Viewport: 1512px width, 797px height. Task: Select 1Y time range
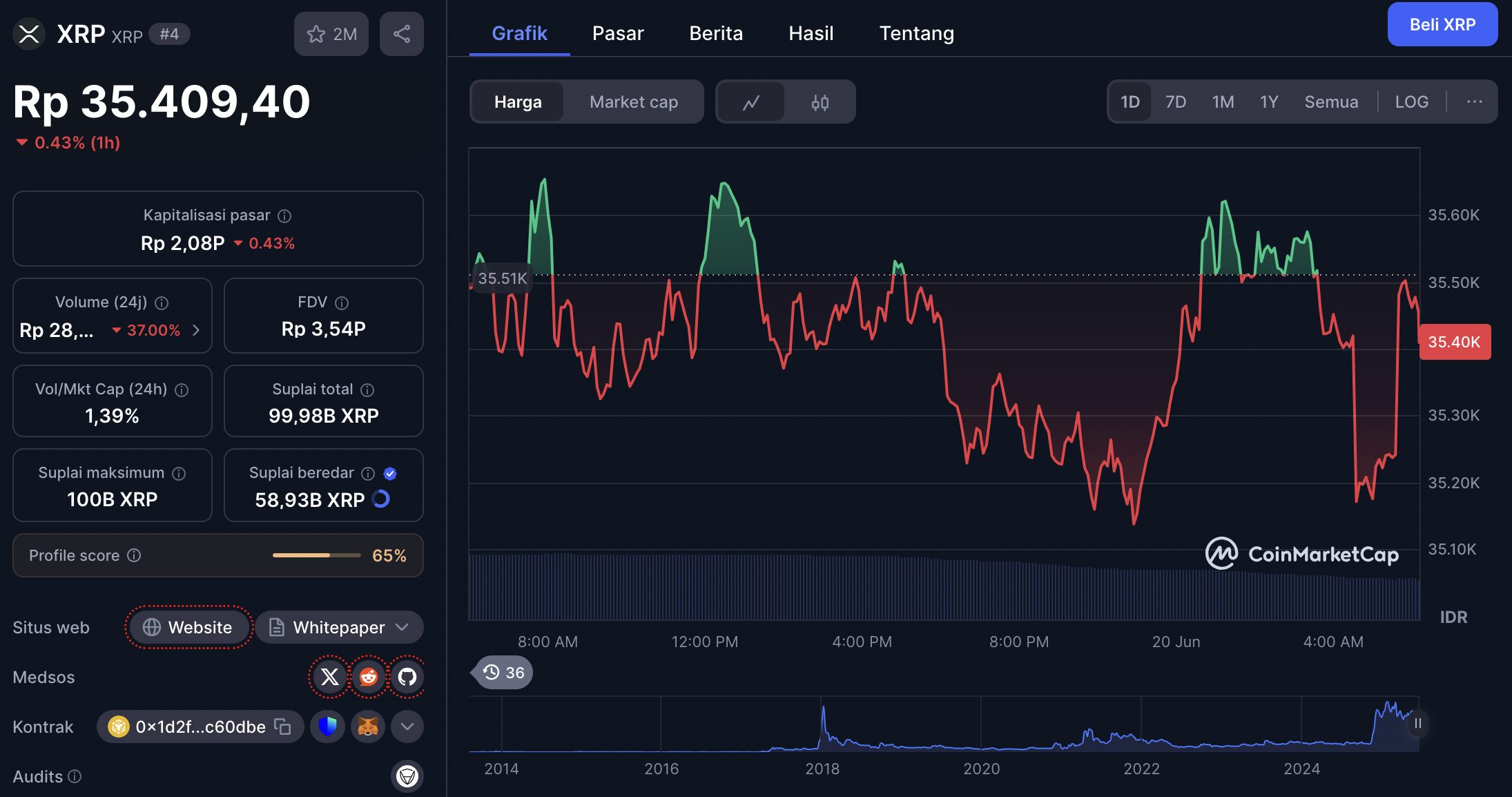1269,102
